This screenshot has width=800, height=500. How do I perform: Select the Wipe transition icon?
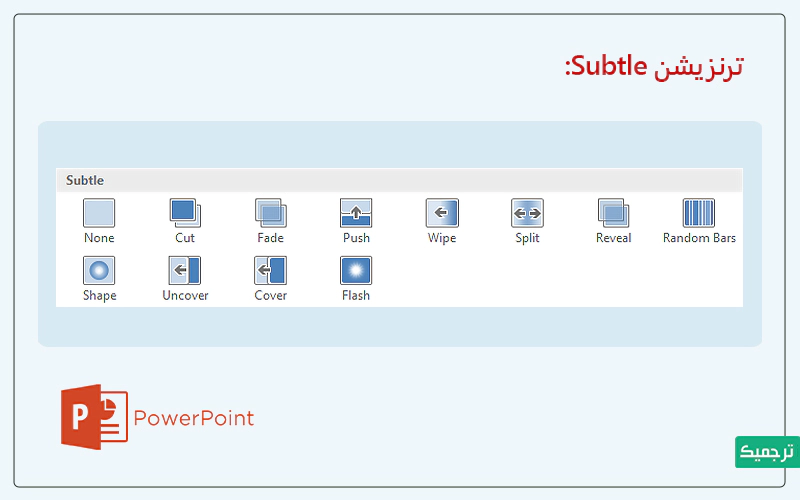tap(442, 213)
